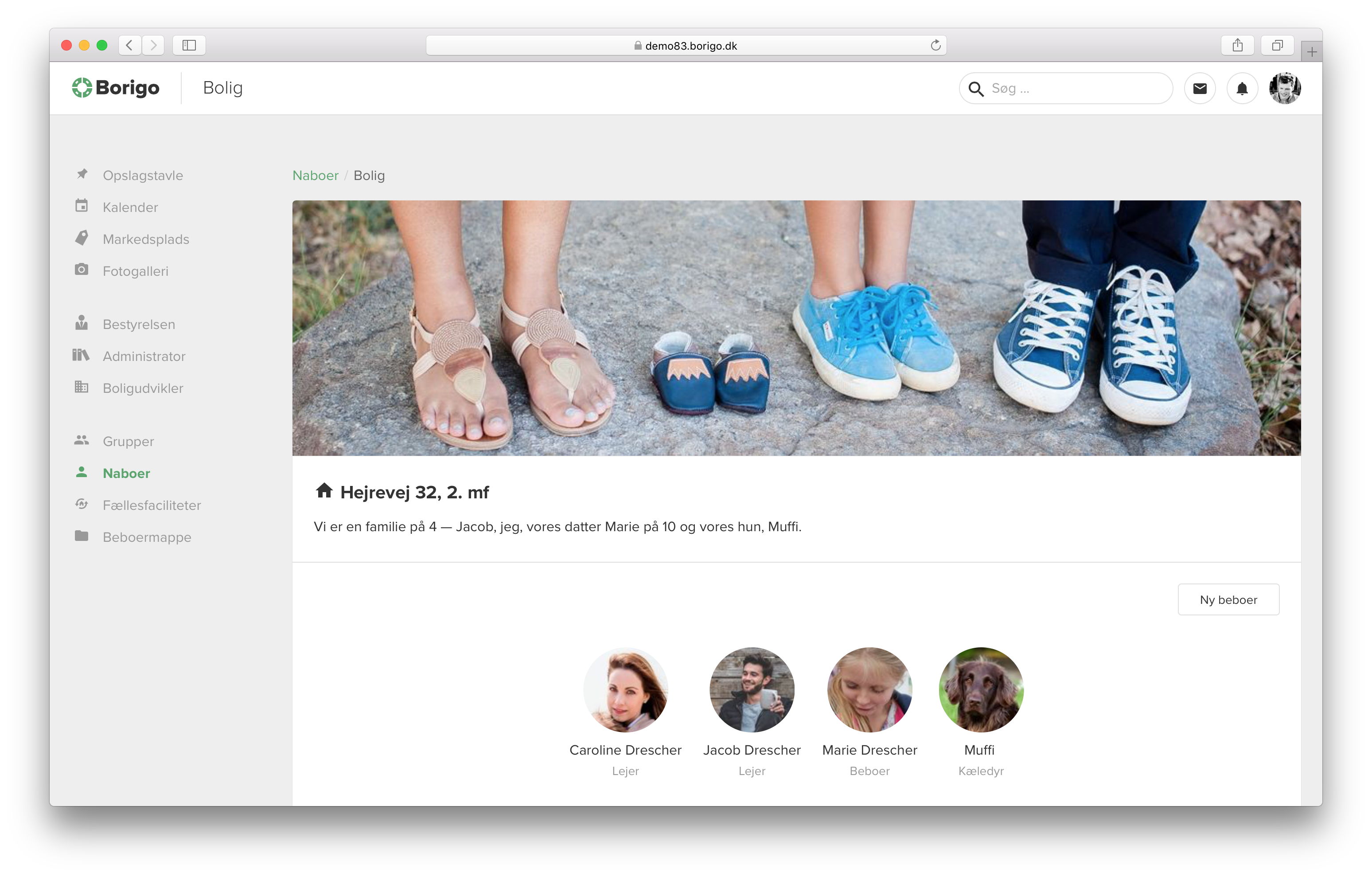1372x877 pixels.
Task: Open Grupper in the sidebar
Action: click(128, 441)
